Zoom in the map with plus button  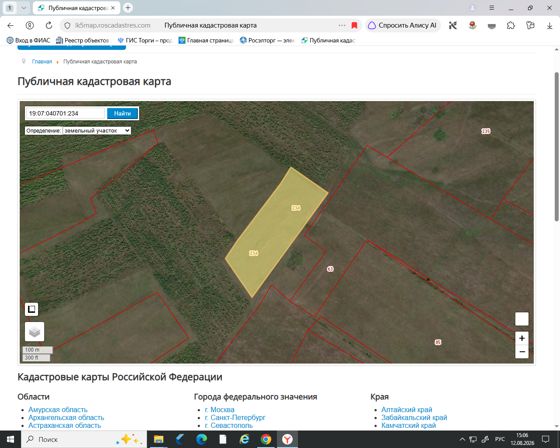522,338
